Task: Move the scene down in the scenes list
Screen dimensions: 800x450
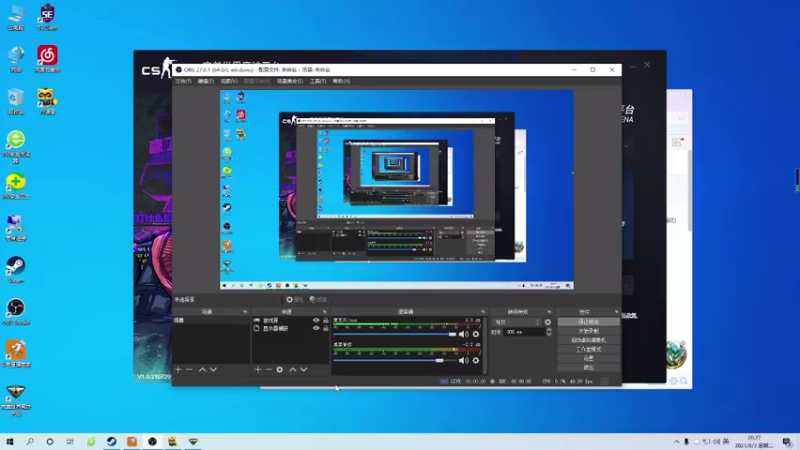Action: point(213,369)
